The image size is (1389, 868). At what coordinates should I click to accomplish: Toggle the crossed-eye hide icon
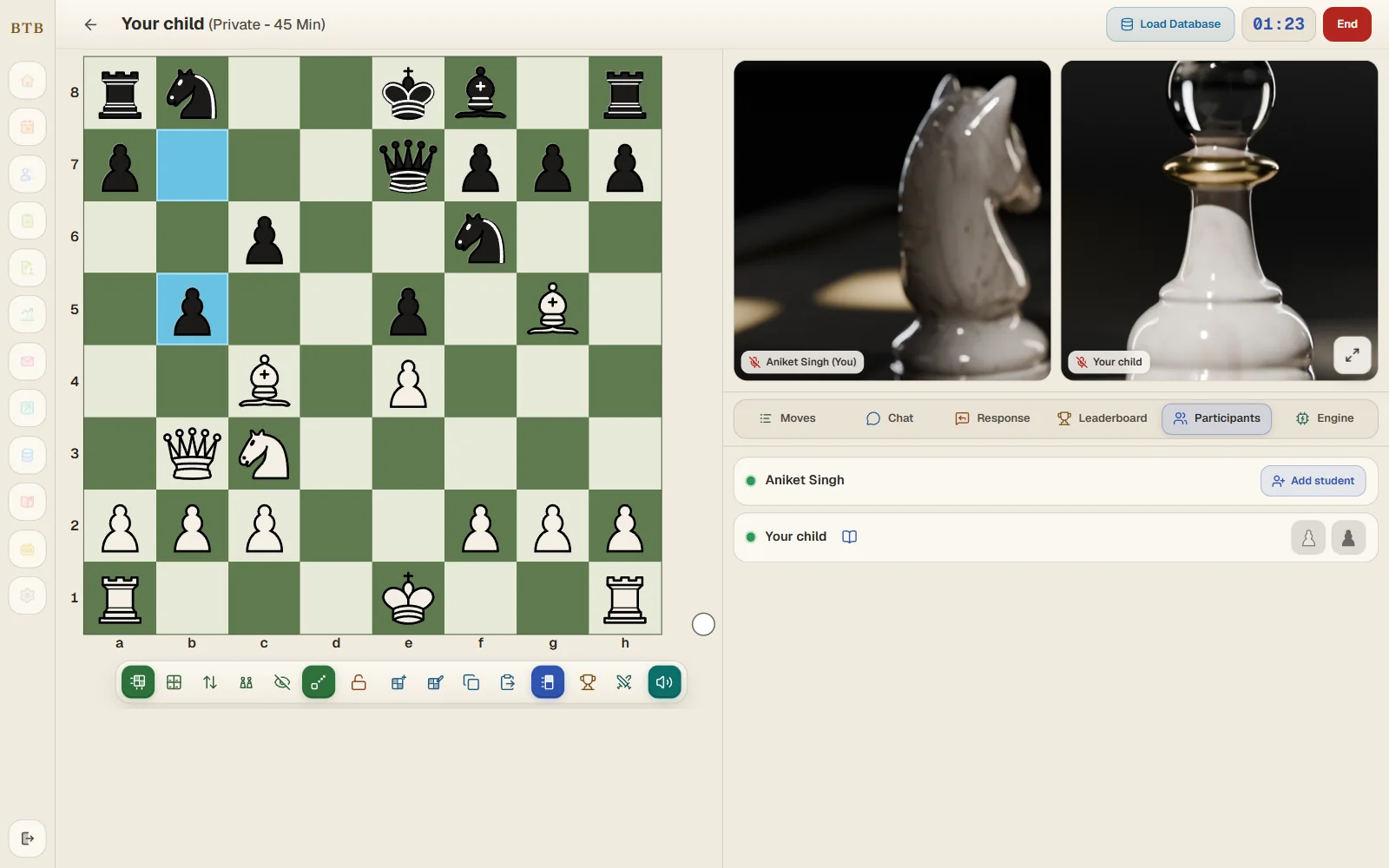tap(282, 682)
